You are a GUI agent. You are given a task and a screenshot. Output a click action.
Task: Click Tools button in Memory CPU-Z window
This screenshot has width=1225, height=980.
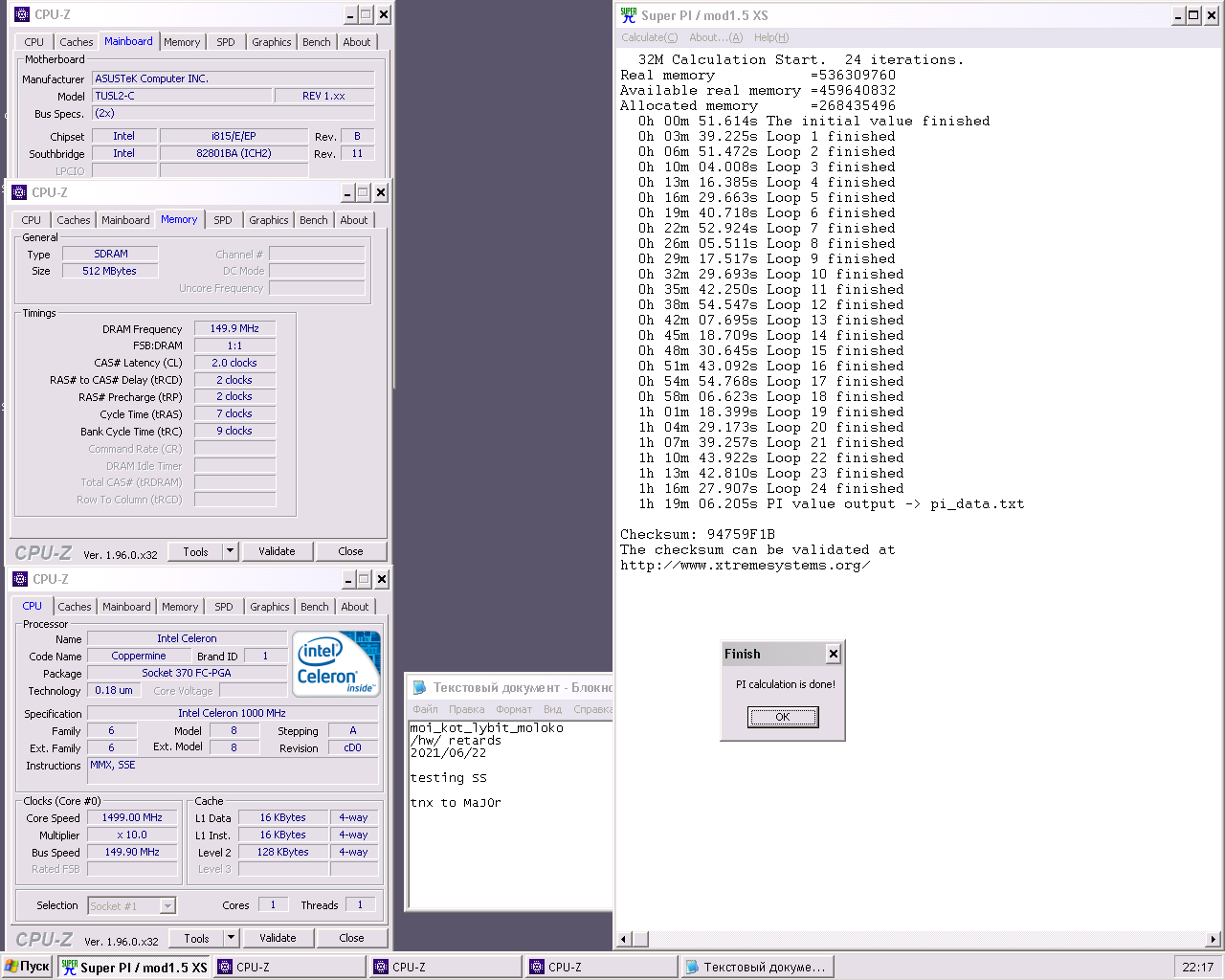pos(195,551)
